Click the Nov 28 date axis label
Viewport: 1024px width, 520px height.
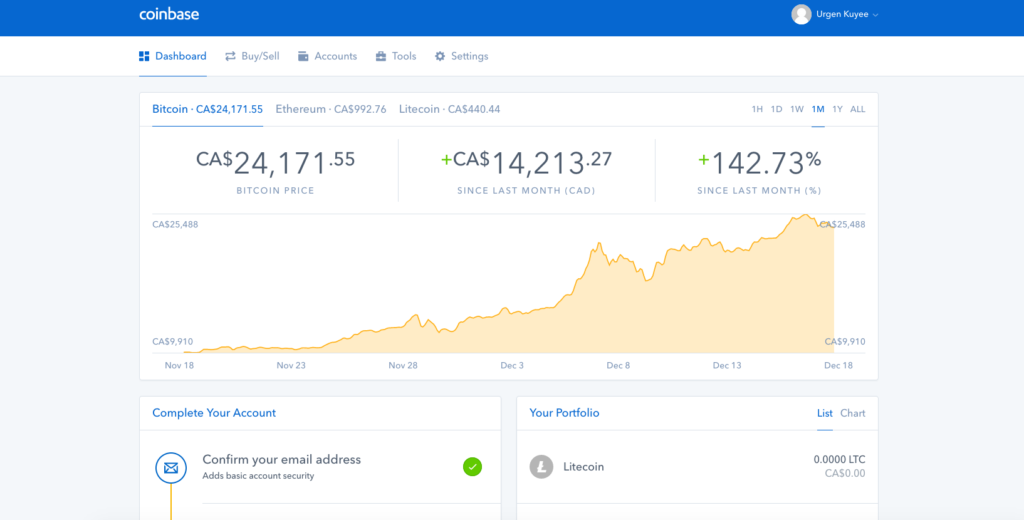(403, 365)
